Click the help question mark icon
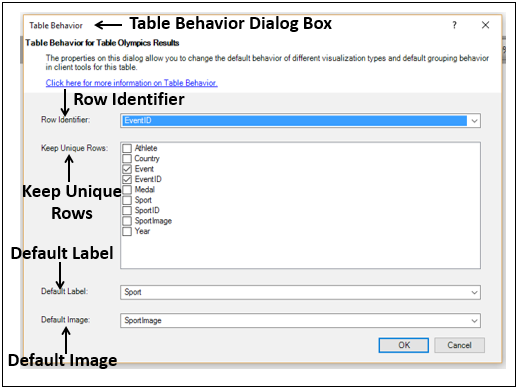 454,25
